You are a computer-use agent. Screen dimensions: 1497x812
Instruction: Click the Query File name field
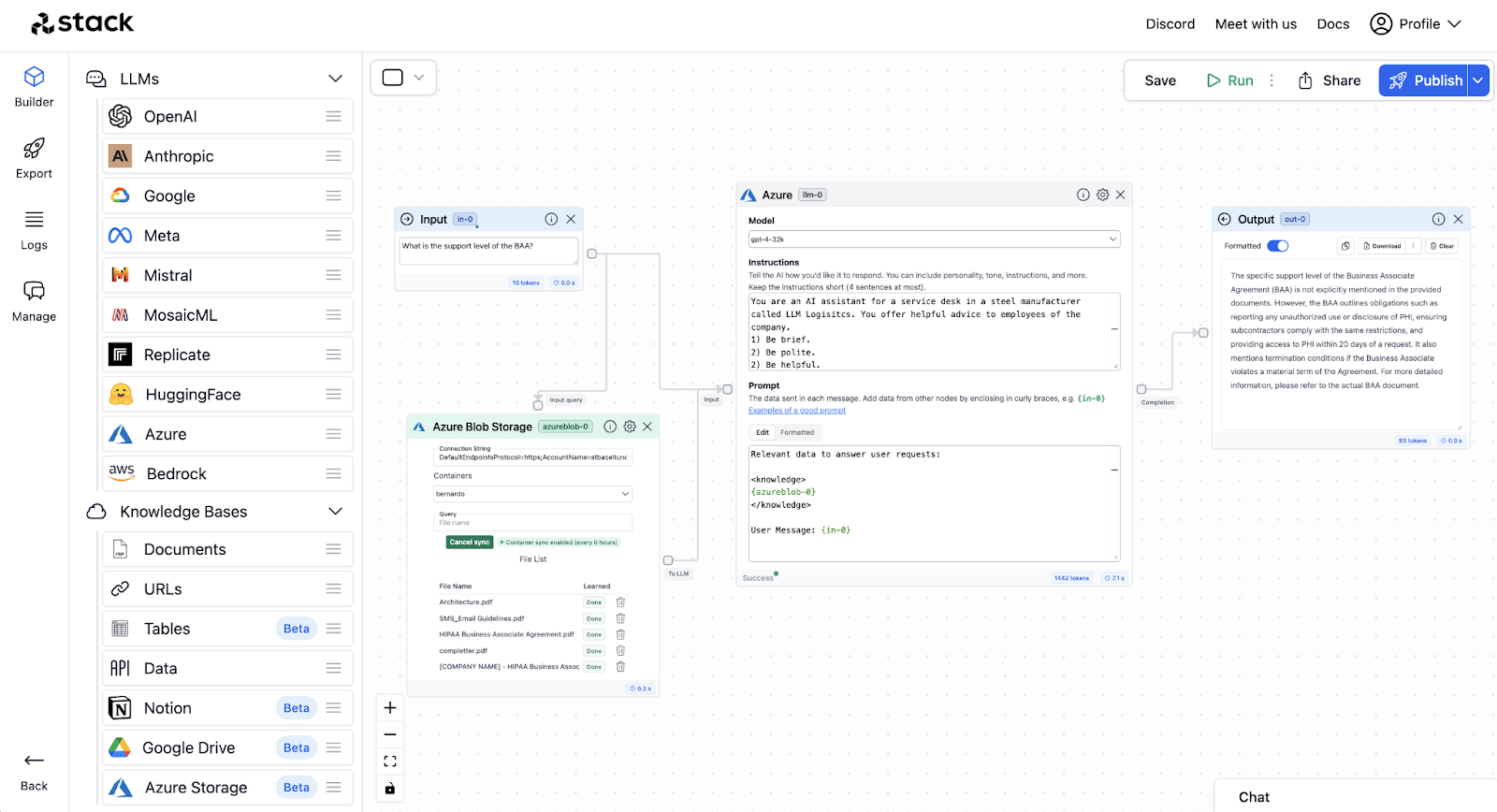[x=532, y=523]
